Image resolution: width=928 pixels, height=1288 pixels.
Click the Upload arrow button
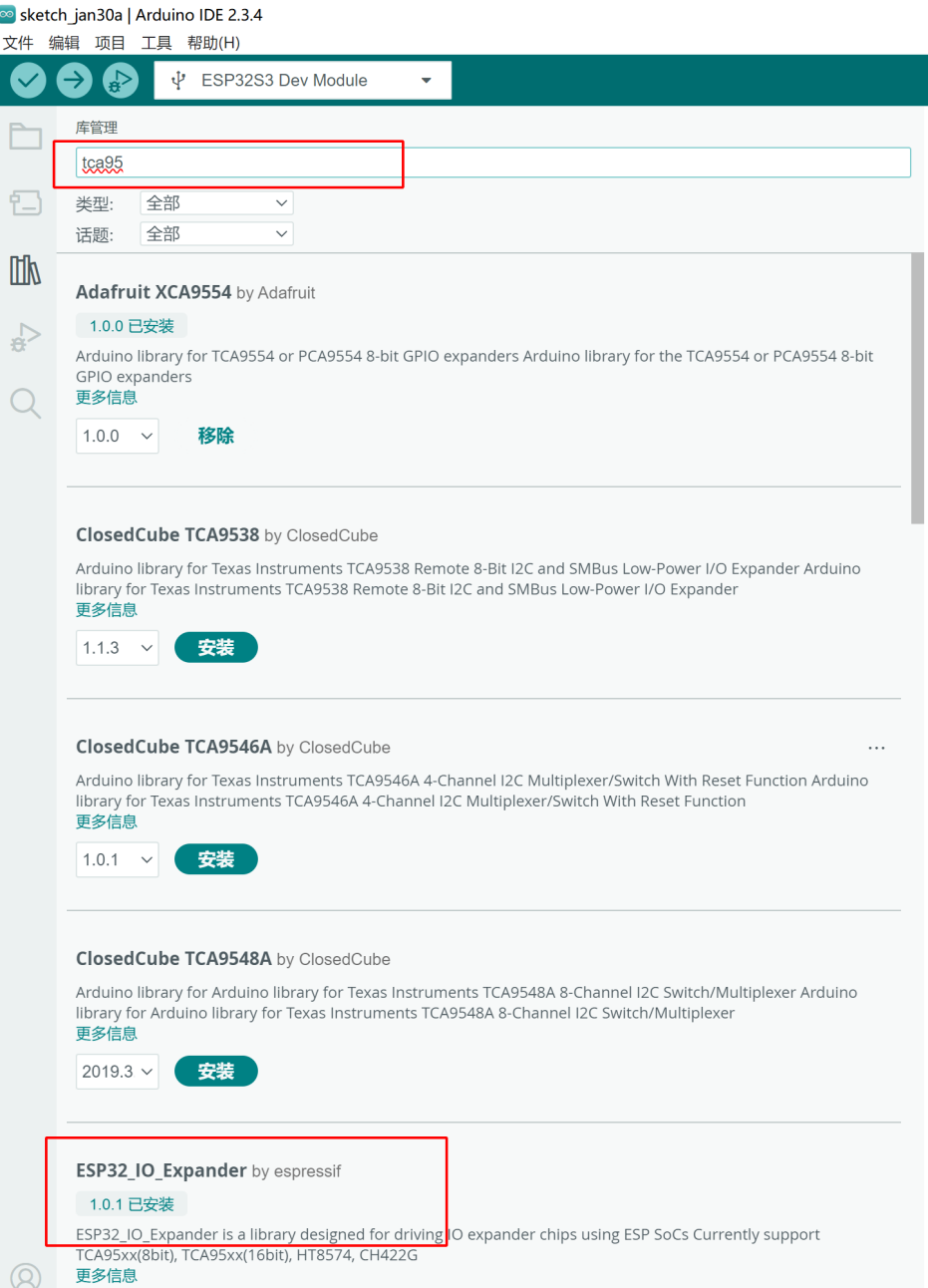tap(74, 80)
